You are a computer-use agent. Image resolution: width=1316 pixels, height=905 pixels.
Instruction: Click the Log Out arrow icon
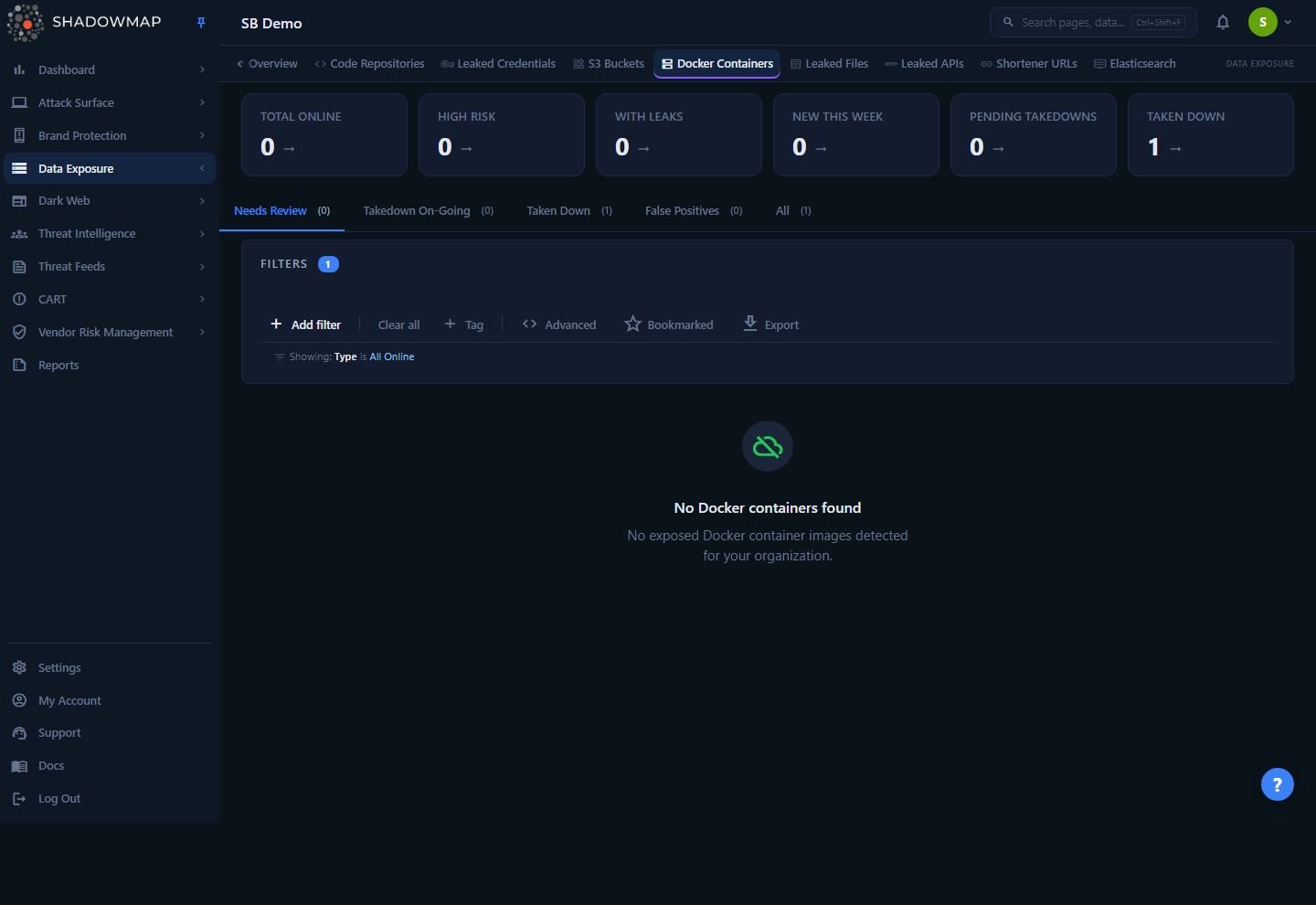point(19,799)
